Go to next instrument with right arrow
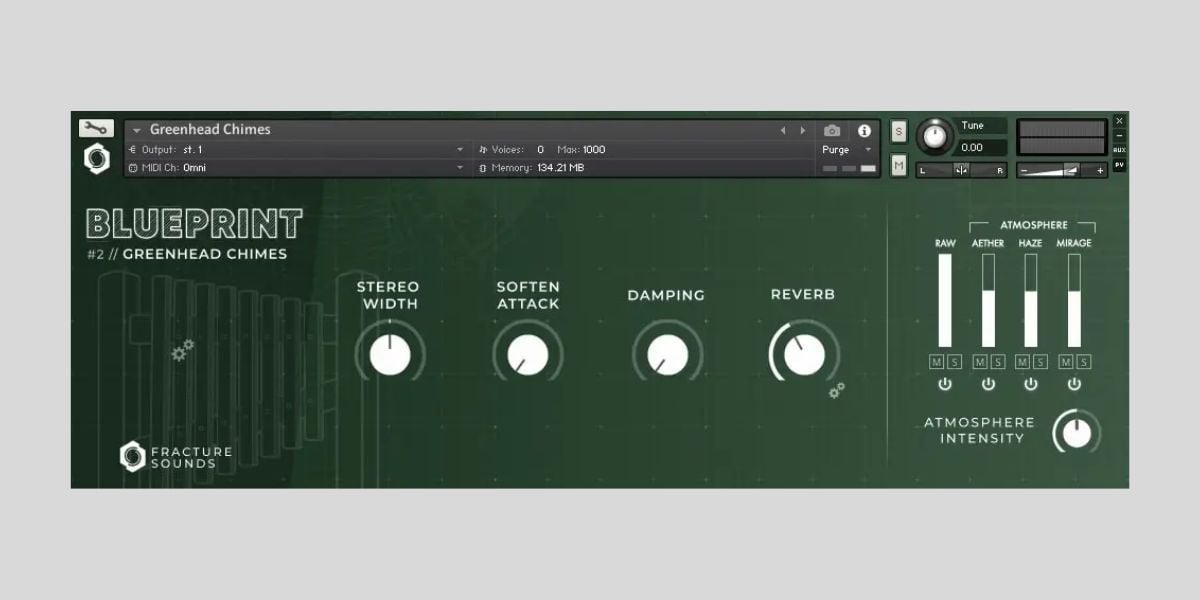 click(802, 130)
